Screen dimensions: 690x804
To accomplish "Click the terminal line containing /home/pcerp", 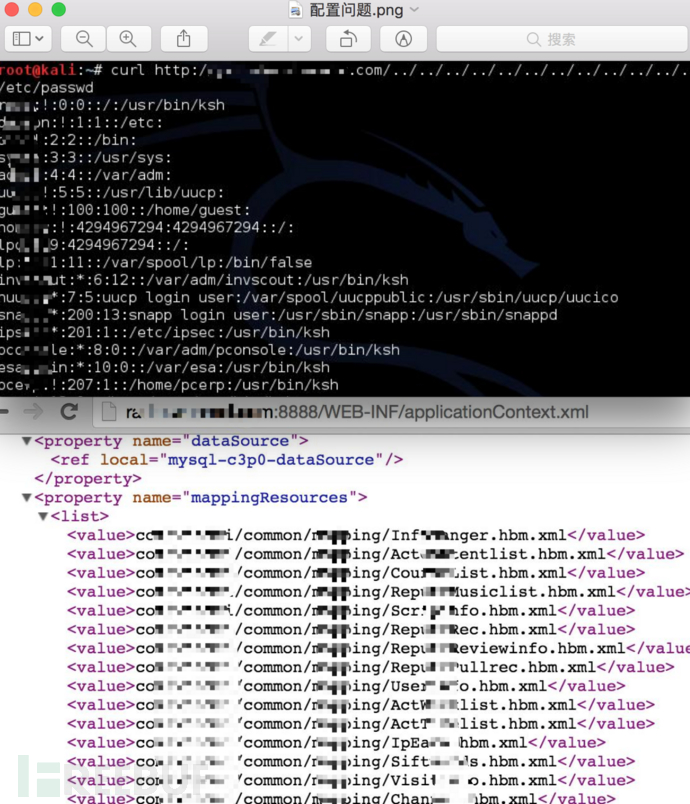I will (x=169, y=385).
